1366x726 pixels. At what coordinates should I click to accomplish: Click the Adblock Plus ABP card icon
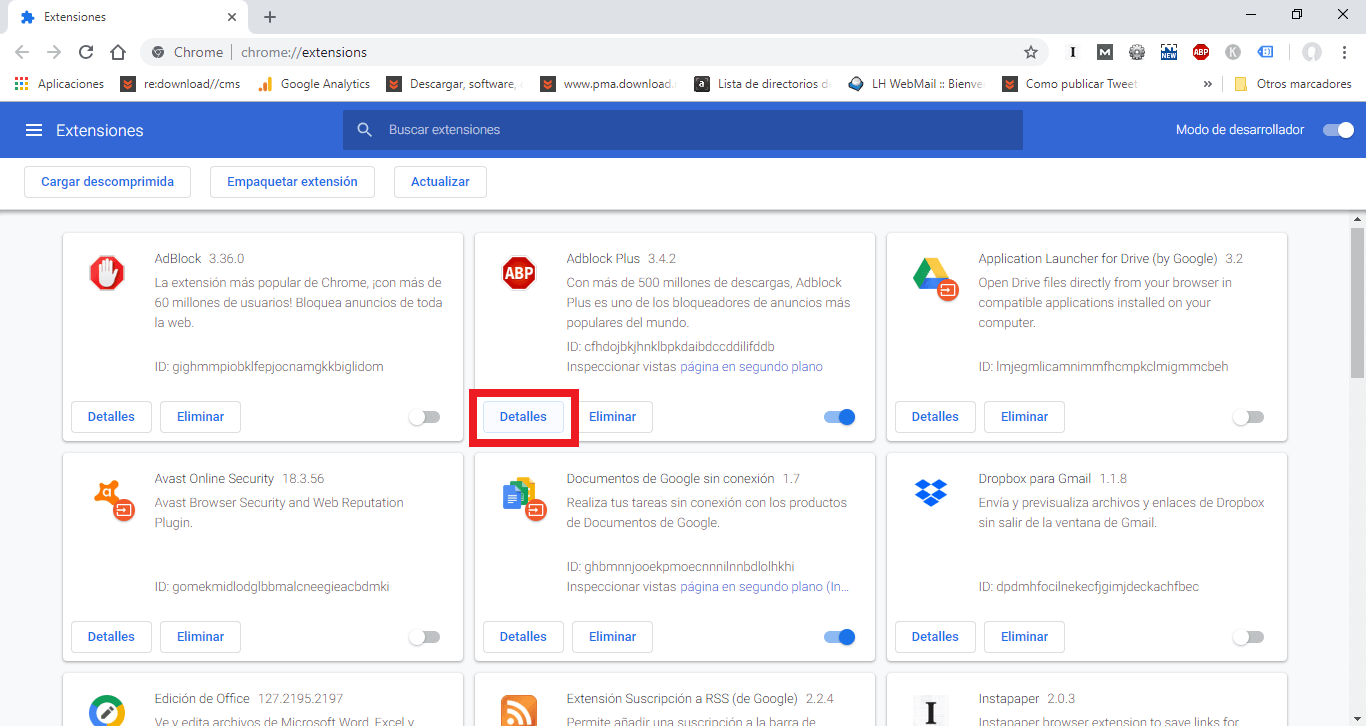tap(518, 273)
